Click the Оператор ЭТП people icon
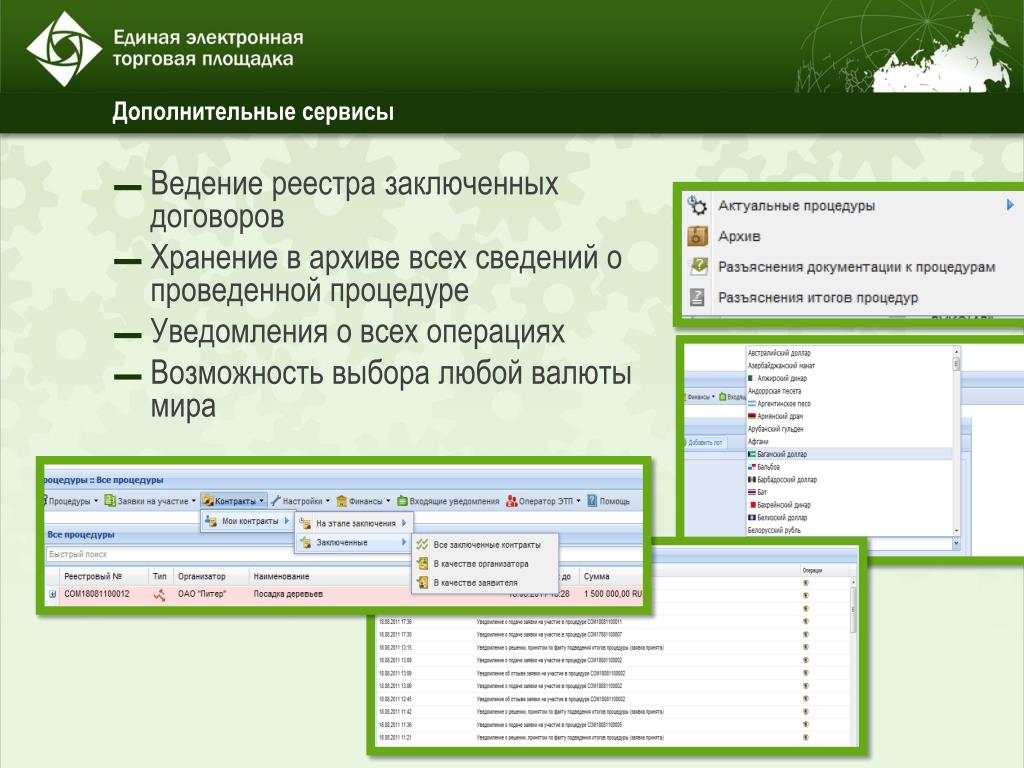Image resolution: width=1024 pixels, height=768 pixels. click(x=511, y=501)
